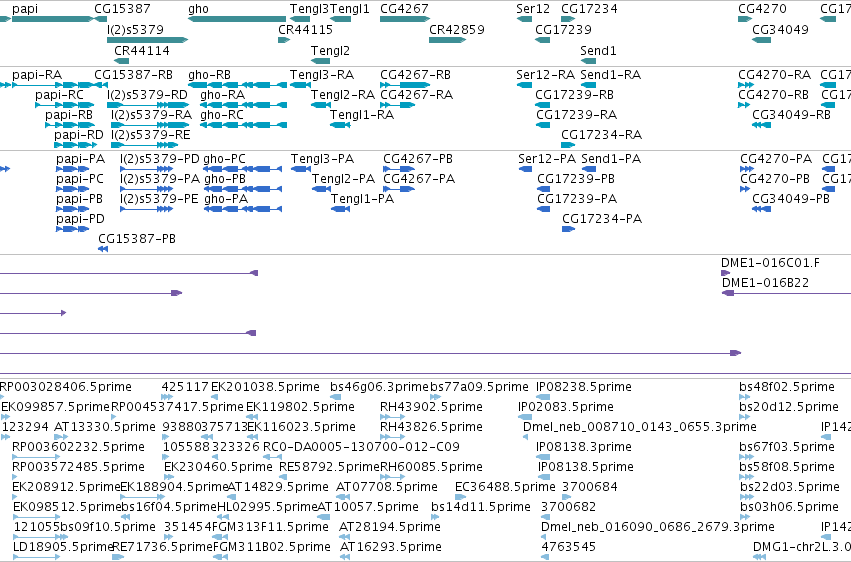Click the DME1-016C01.F clone label
Viewport: 851px width, 562px height.
[770, 263]
